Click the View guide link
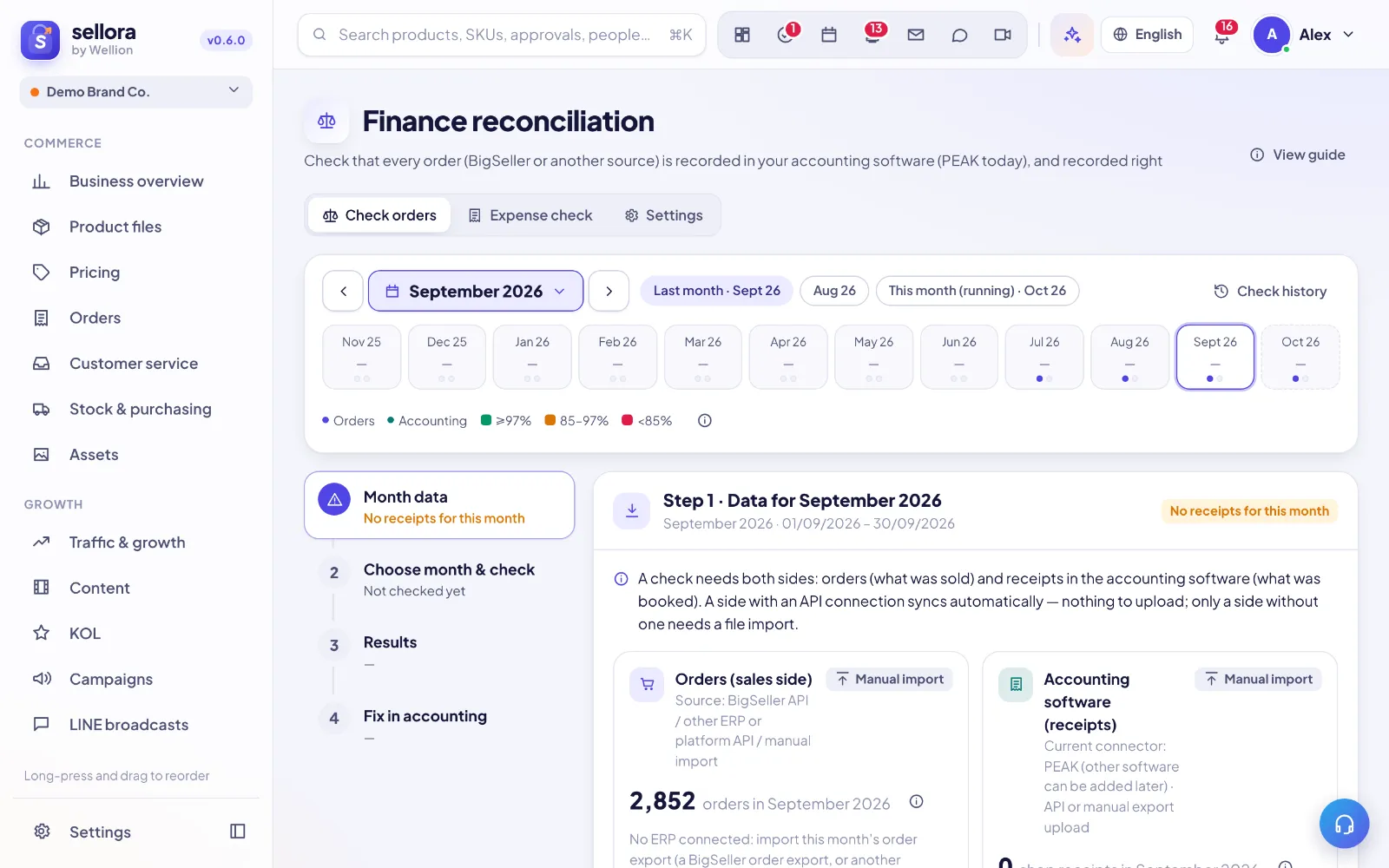The height and width of the screenshot is (868, 1389). (x=1298, y=155)
